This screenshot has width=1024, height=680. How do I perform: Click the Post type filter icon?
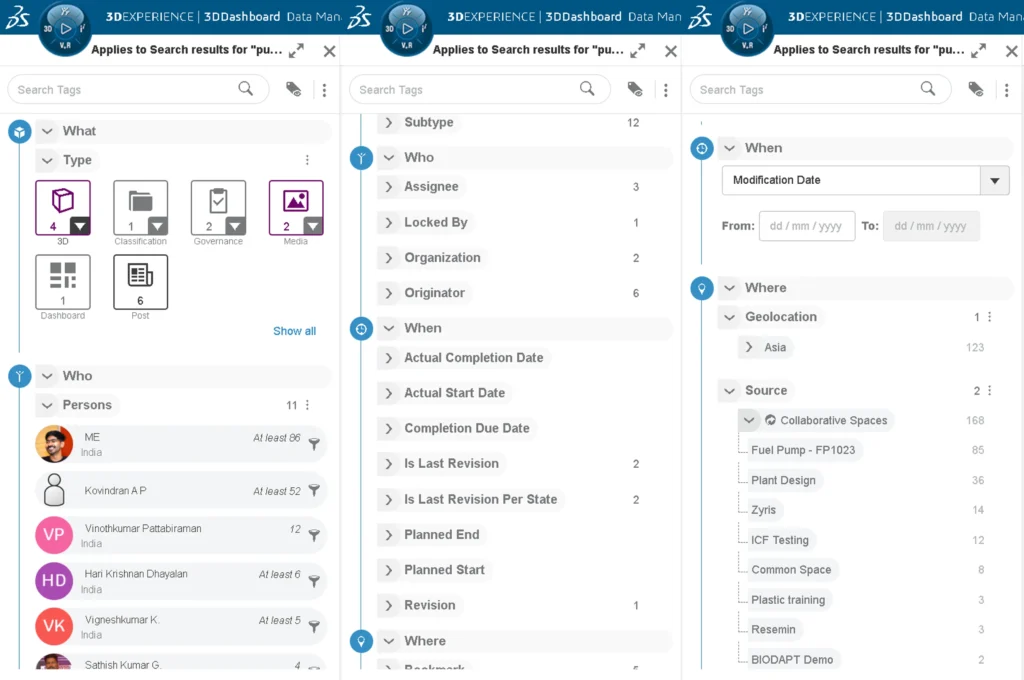tap(140, 280)
